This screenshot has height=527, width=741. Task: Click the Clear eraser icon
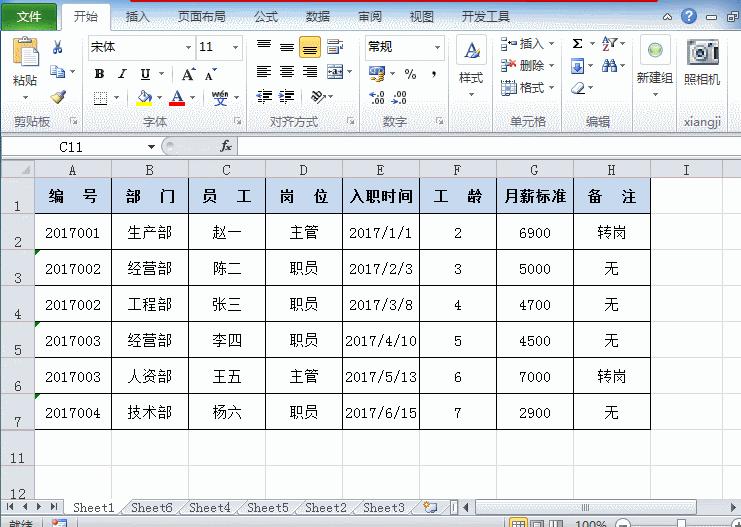pos(578,88)
